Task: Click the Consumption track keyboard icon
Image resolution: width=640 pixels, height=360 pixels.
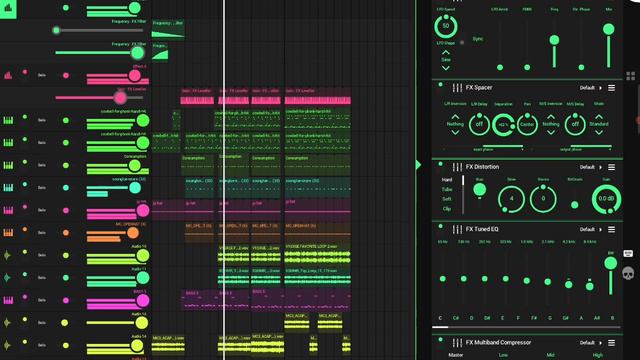Action: 8,165
